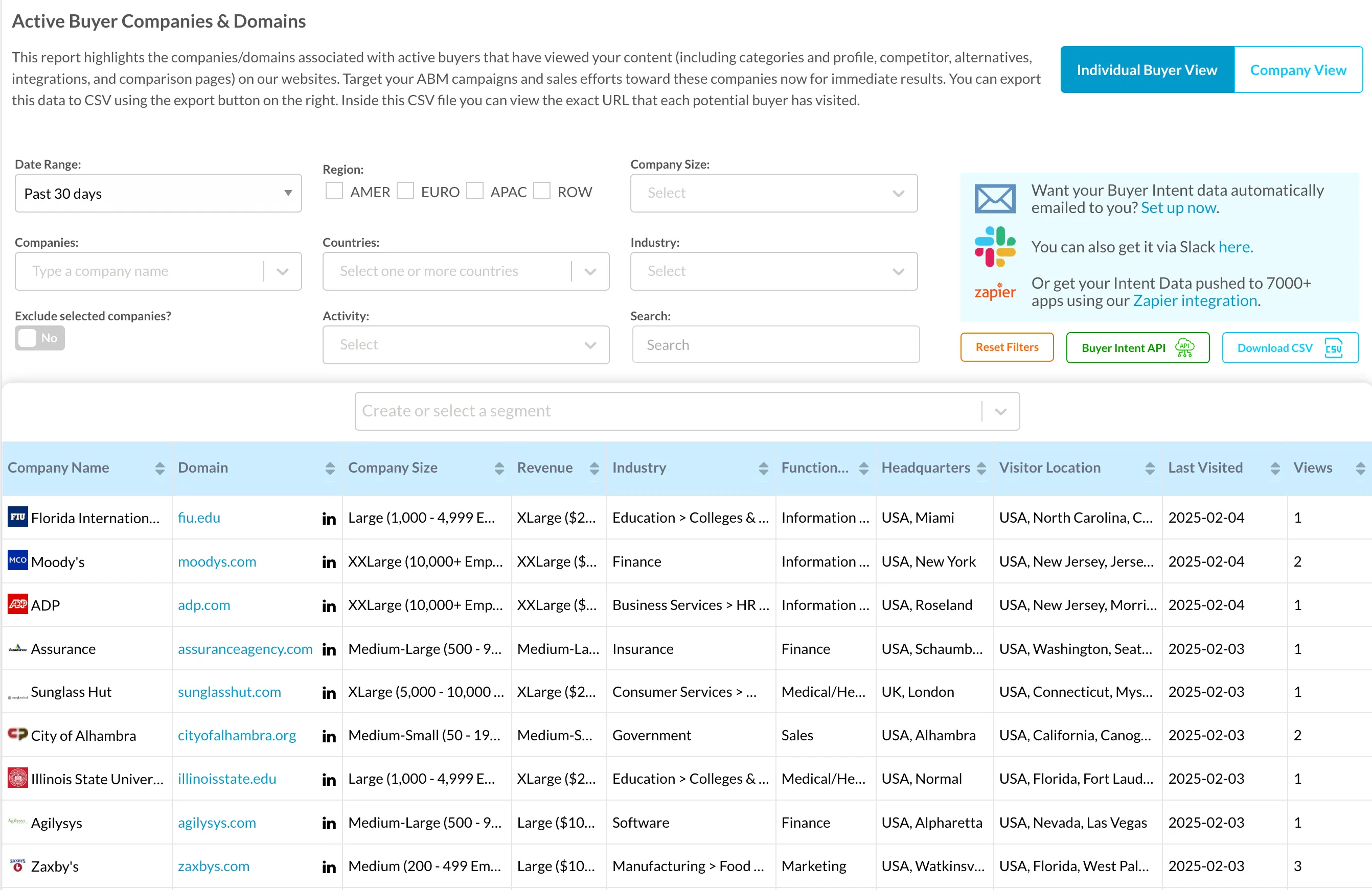Open LinkedIn icon for Agilysys row
1372x890 pixels.
[329, 823]
